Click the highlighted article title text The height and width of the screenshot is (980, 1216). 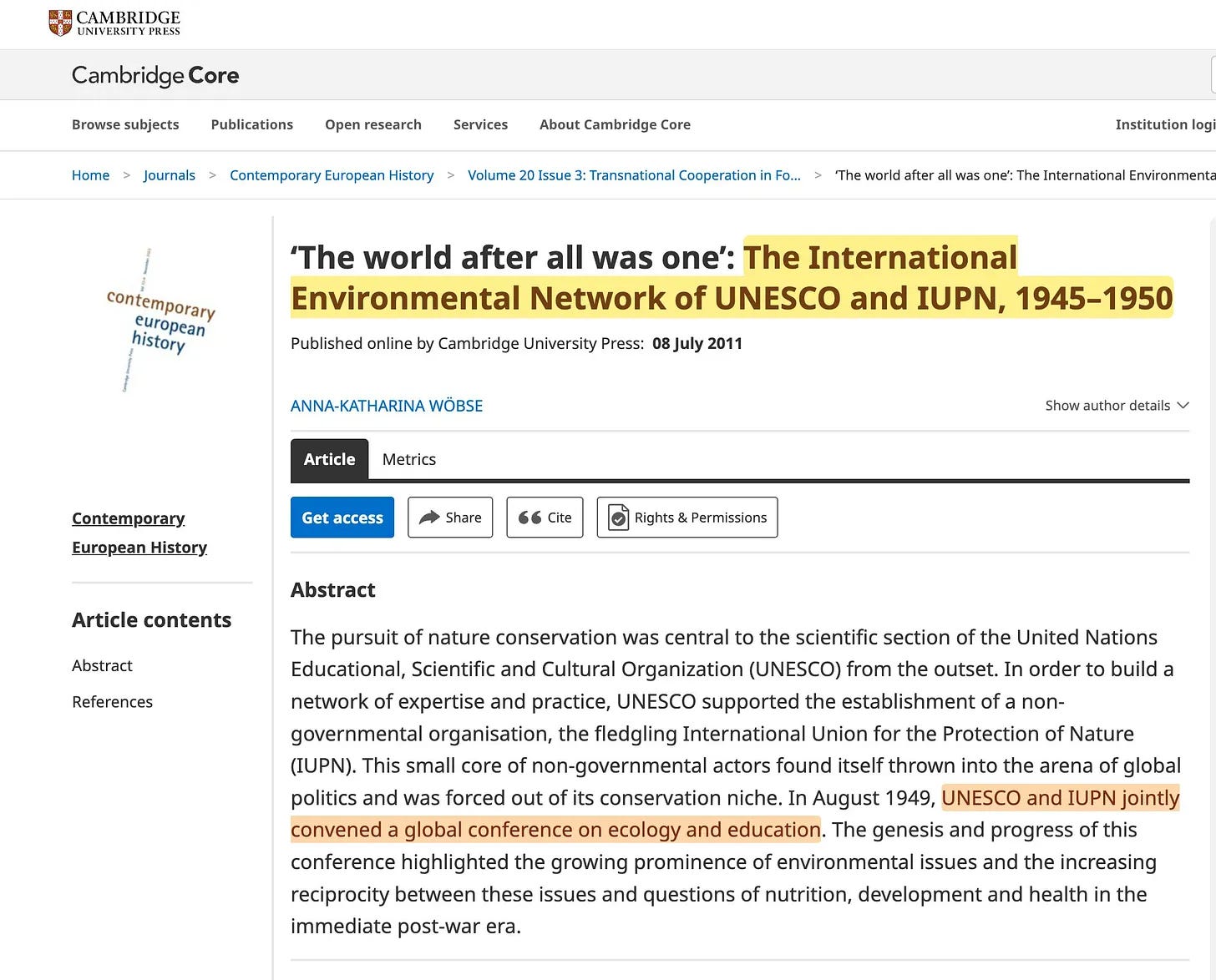pyautogui.click(x=732, y=278)
